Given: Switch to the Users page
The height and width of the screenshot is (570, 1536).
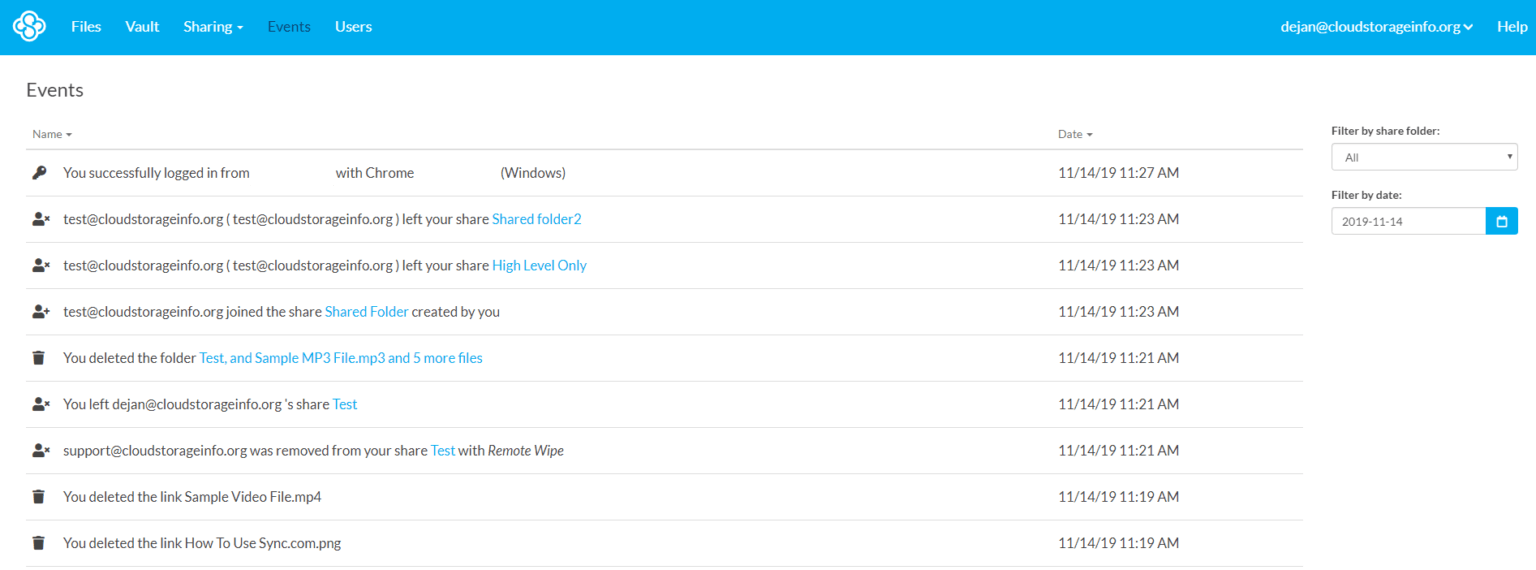Looking at the screenshot, I should click(353, 27).
